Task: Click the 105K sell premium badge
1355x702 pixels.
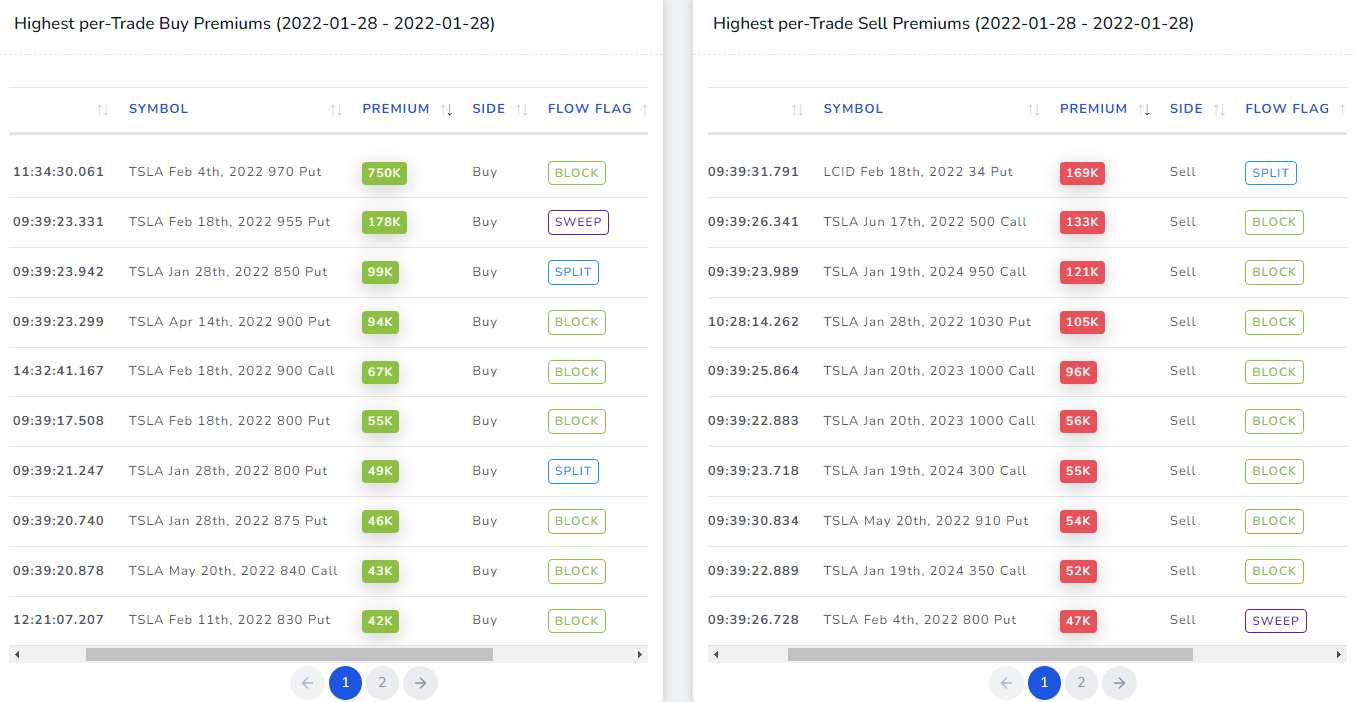Action: (x=1082, y=322)
